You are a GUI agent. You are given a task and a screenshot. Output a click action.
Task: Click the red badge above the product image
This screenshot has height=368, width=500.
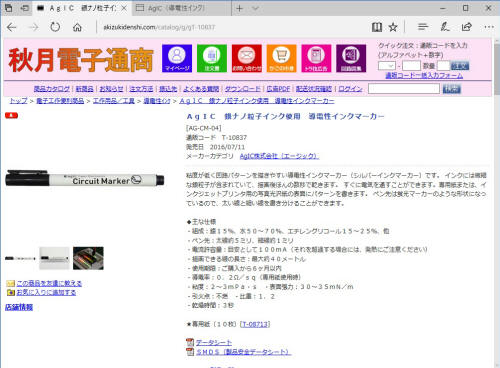[x=11, y=115]
